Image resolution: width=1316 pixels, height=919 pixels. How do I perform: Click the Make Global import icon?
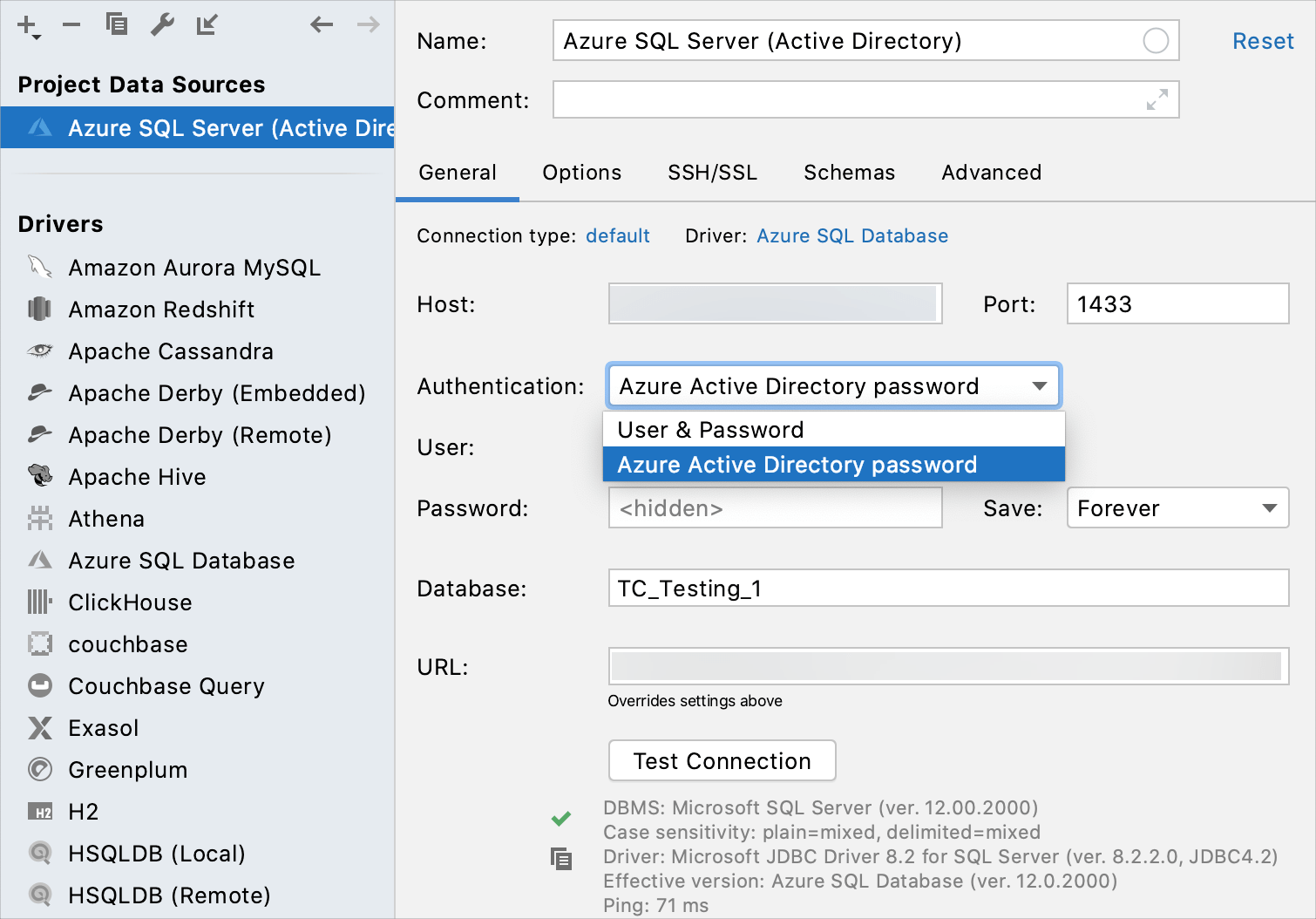click(x=207, y=24)
